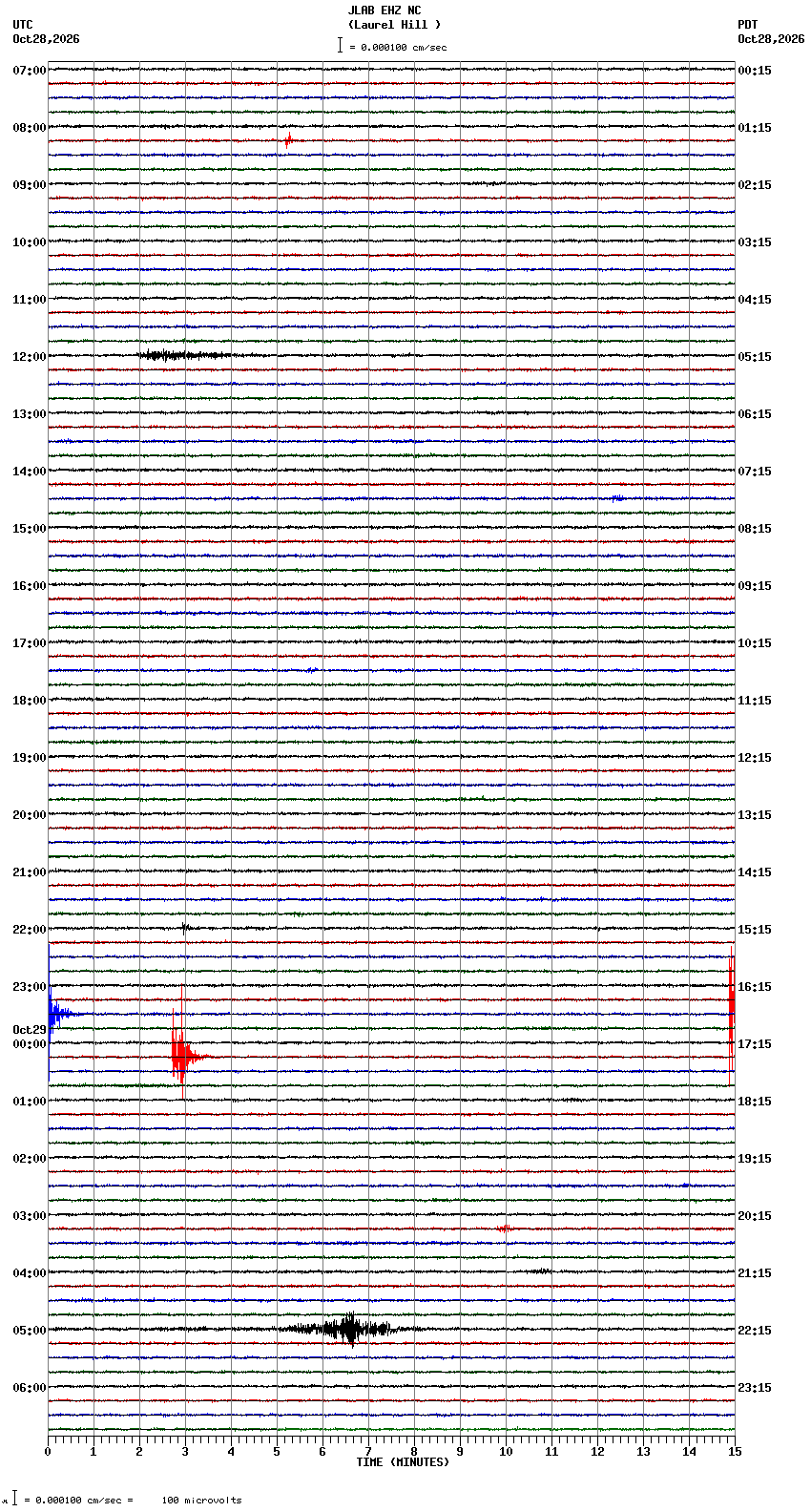Click the 05:00 UTC time label
811x1512 pixels.
click(x=30, y=1331)
